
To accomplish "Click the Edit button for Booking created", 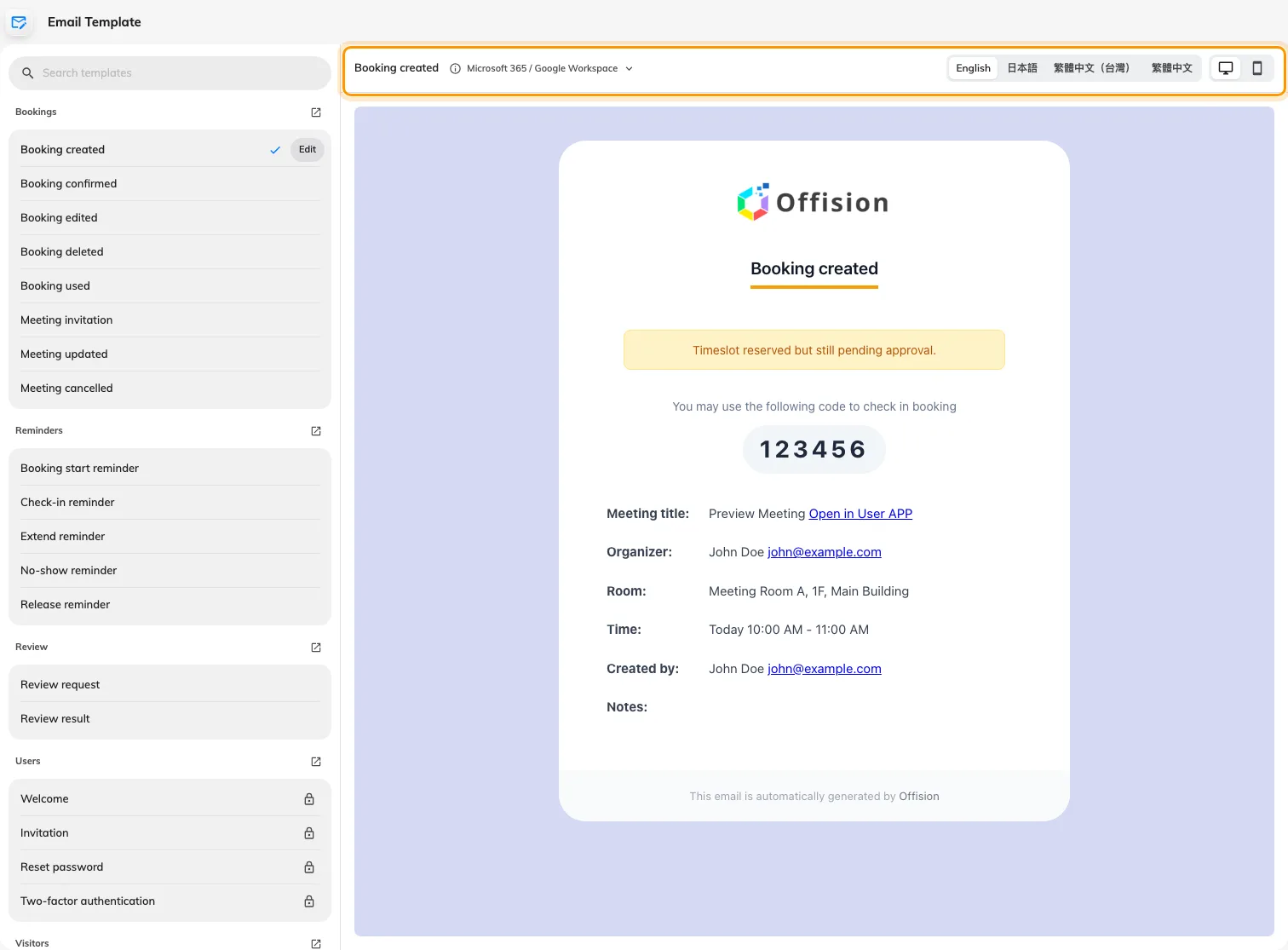I will pos(308,150).
